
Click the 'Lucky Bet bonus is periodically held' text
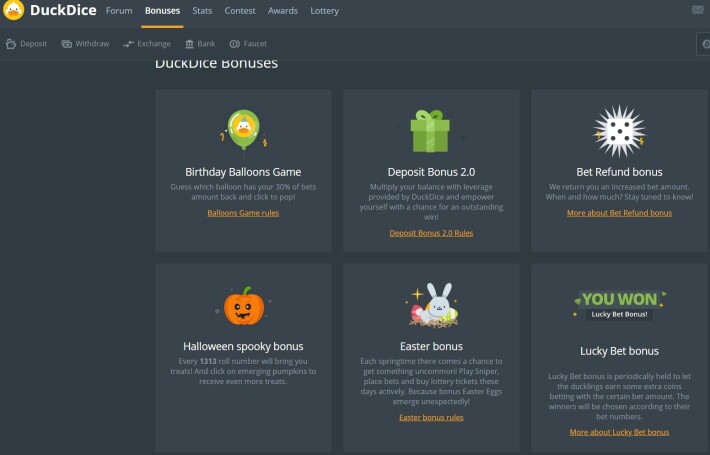(x=619, y=397)
